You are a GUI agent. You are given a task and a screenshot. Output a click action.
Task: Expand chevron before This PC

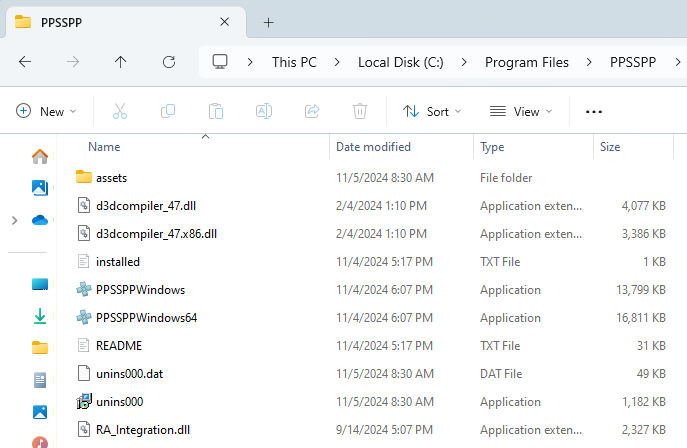250,62
